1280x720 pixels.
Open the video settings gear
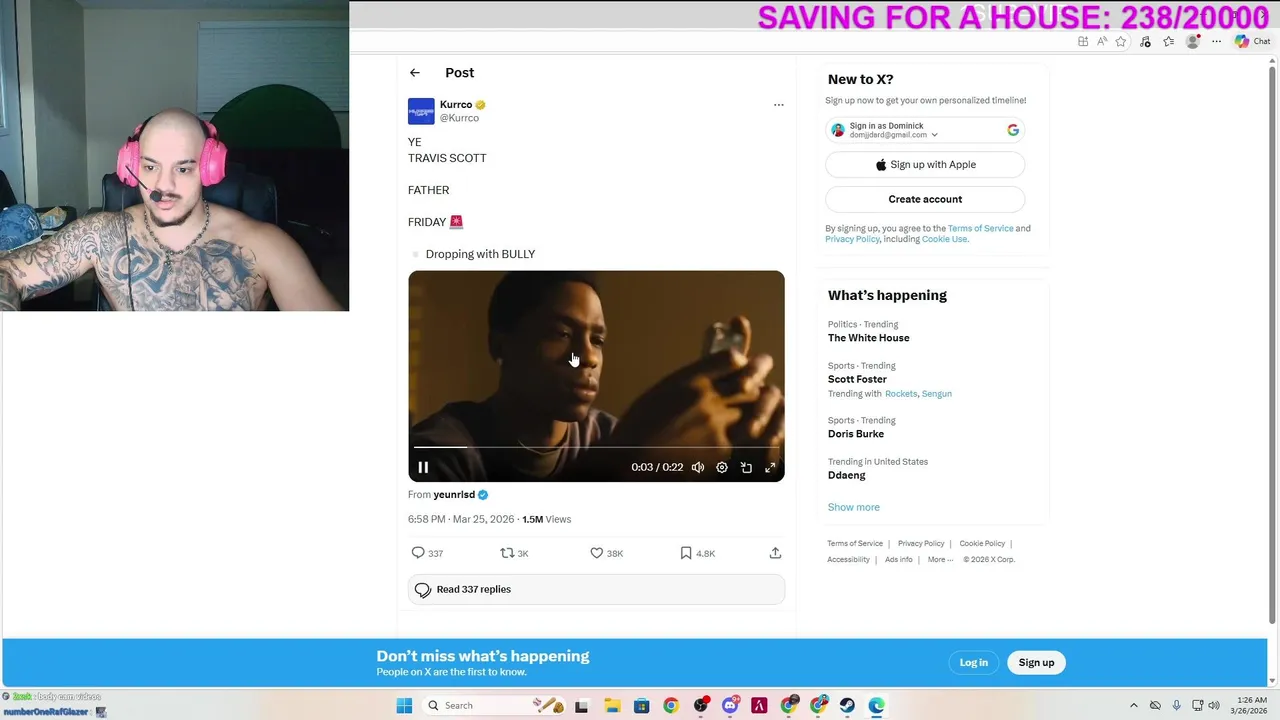(x=722, y=467)
